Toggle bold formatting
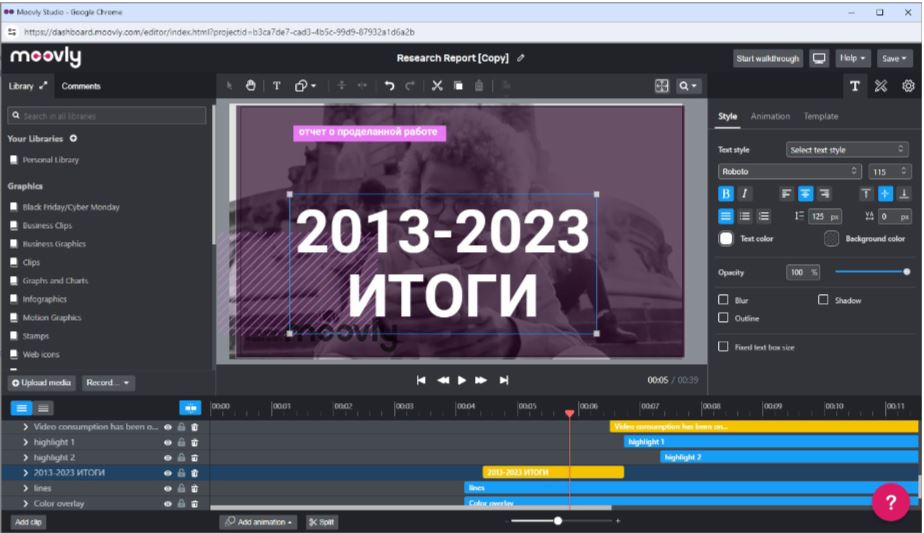 [725, 193]
